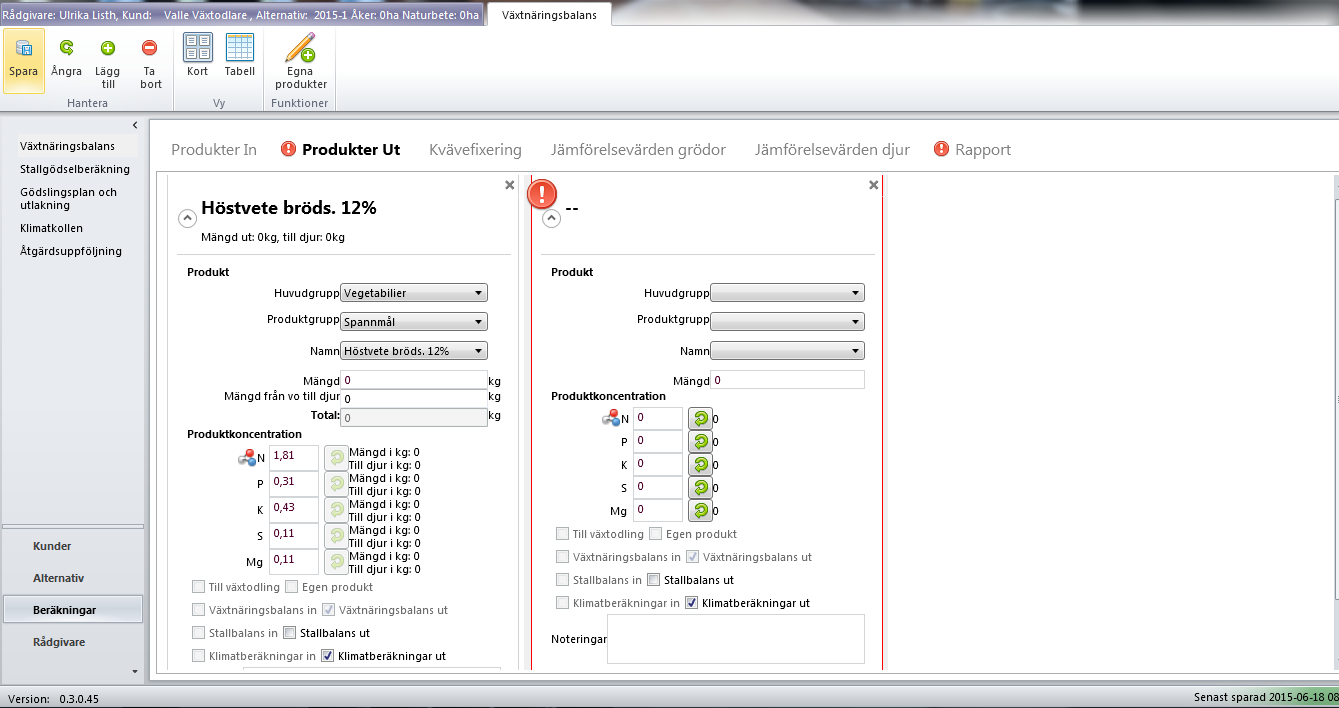Open empty Huvudgrupp dropdown in second card
The width and height of the screenshot is (1339, 708).
(x=787, y=293)
